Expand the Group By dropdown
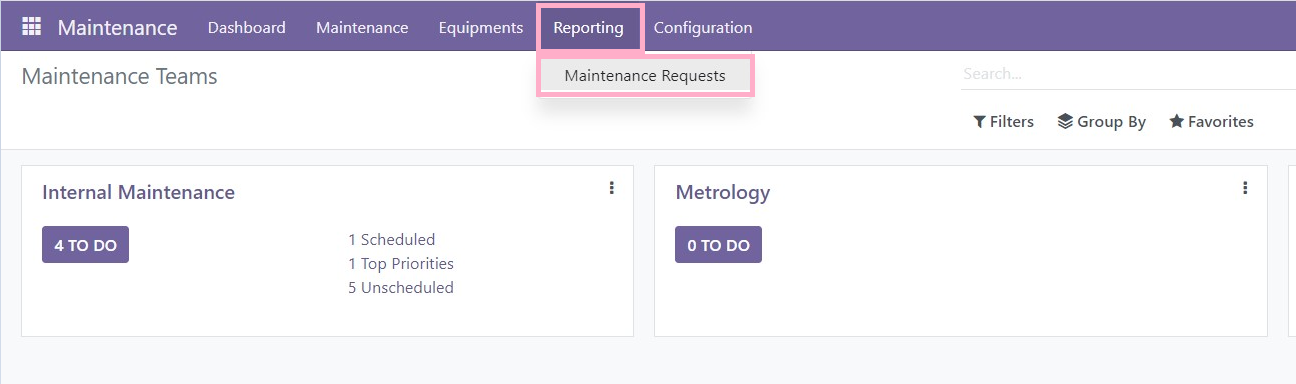The height and width of the screenshot is (384, 1296). click(x=1101, y=122)
